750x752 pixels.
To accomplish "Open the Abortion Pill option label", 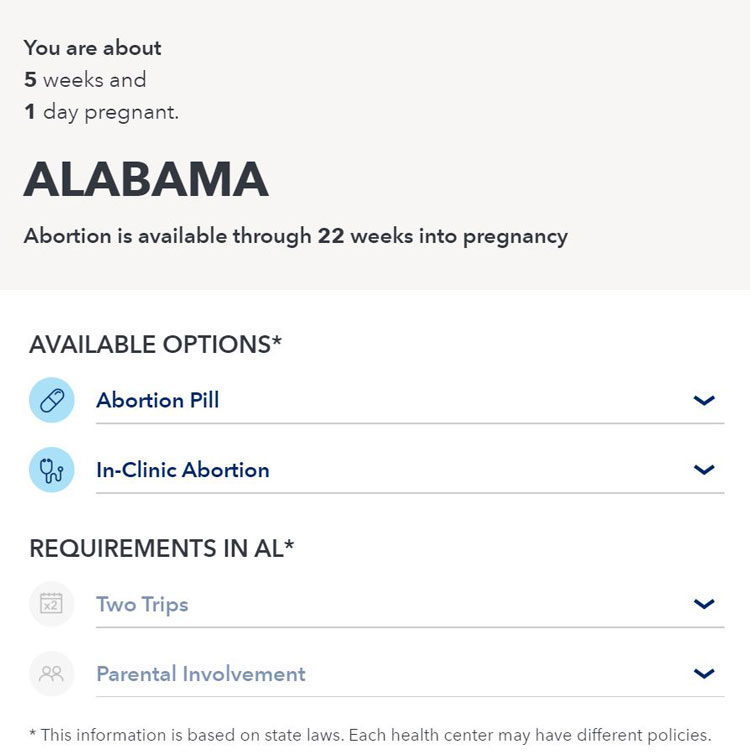I will (x=158, y=400).
